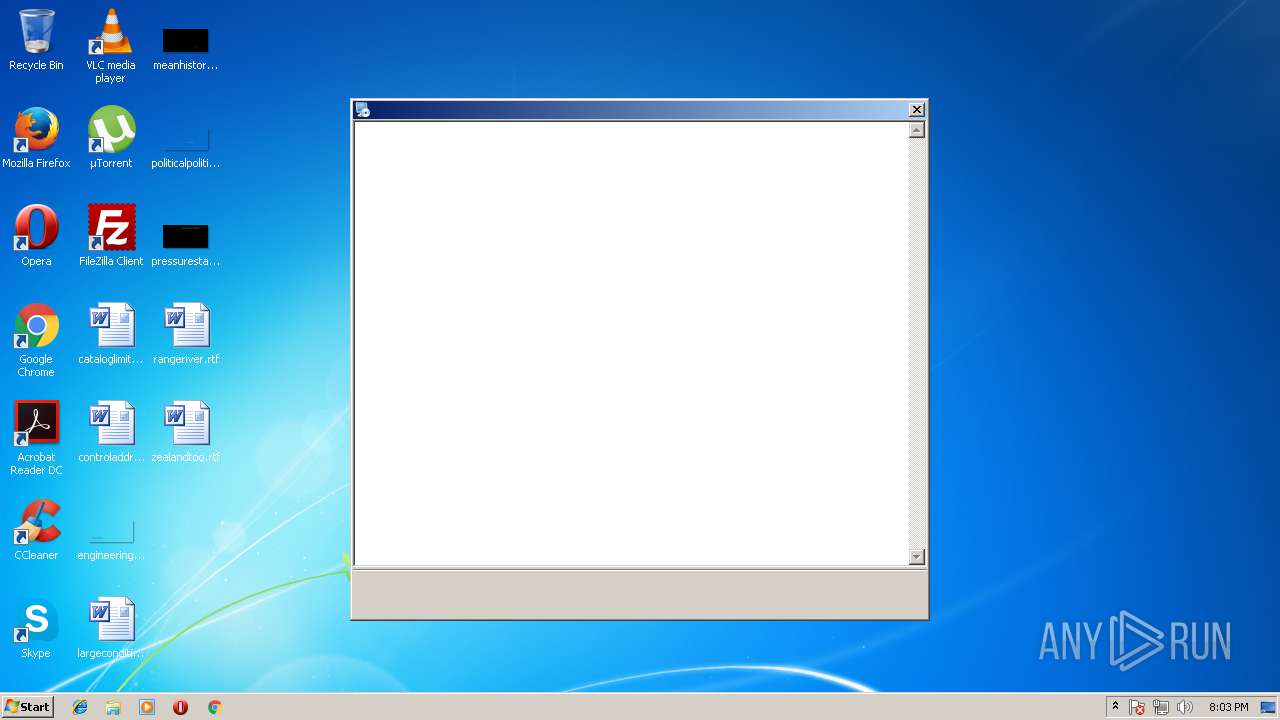1280x720 pixels.
Task: Open Google Chrome desktop shortcut
Action: [x=36, y=340]
